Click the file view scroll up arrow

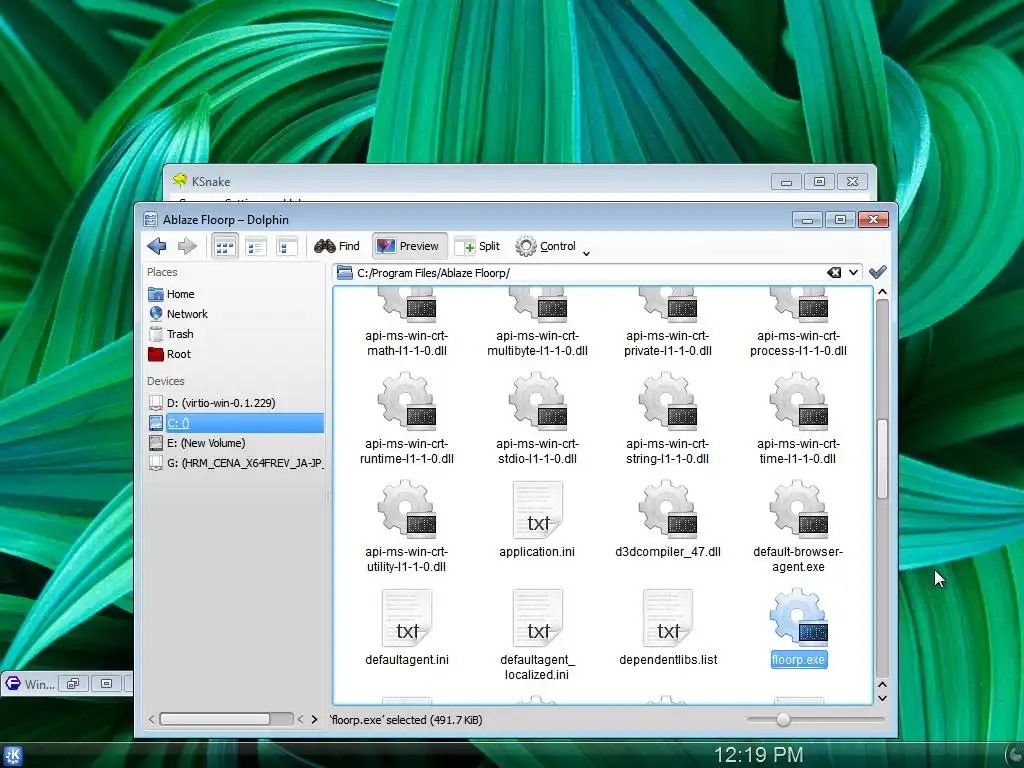[882, 292]
